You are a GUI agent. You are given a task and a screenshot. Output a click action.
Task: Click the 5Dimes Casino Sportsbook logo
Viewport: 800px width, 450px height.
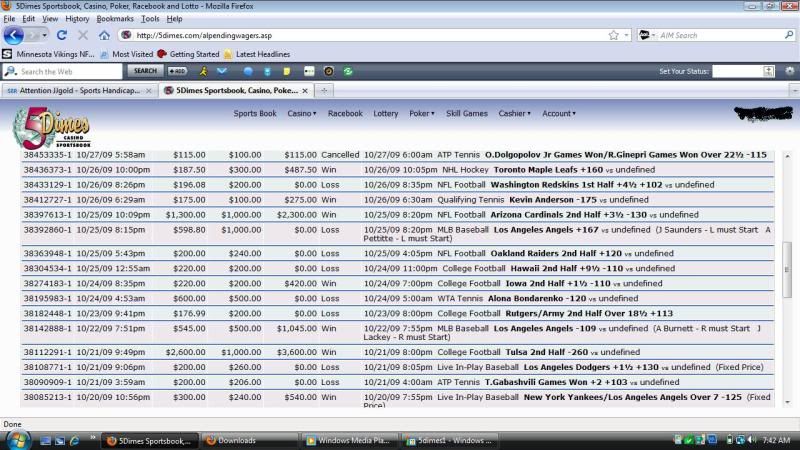52,128
